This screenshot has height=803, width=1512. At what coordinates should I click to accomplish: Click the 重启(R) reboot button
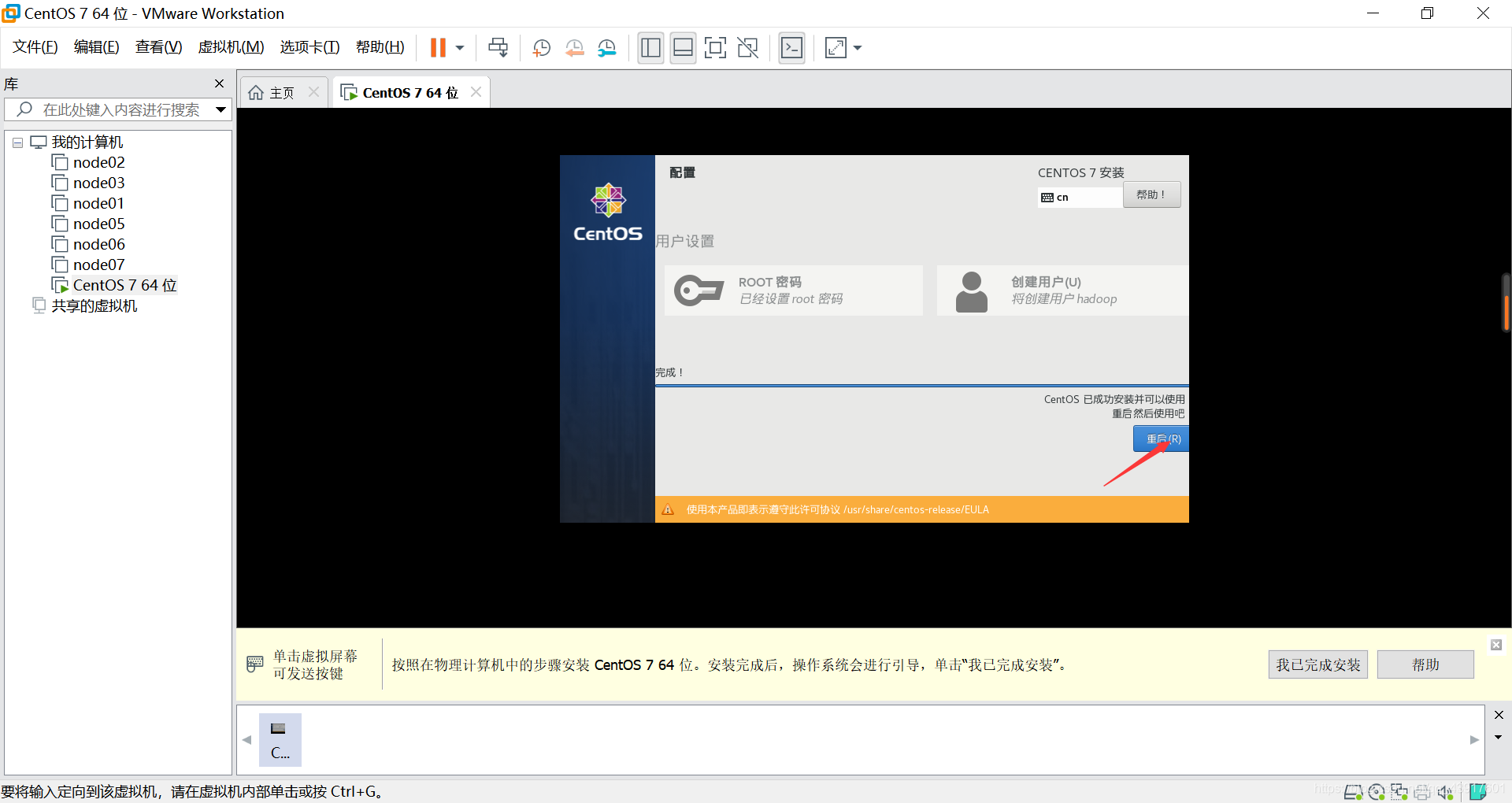pyautogui.click(x=1161, y=439)
